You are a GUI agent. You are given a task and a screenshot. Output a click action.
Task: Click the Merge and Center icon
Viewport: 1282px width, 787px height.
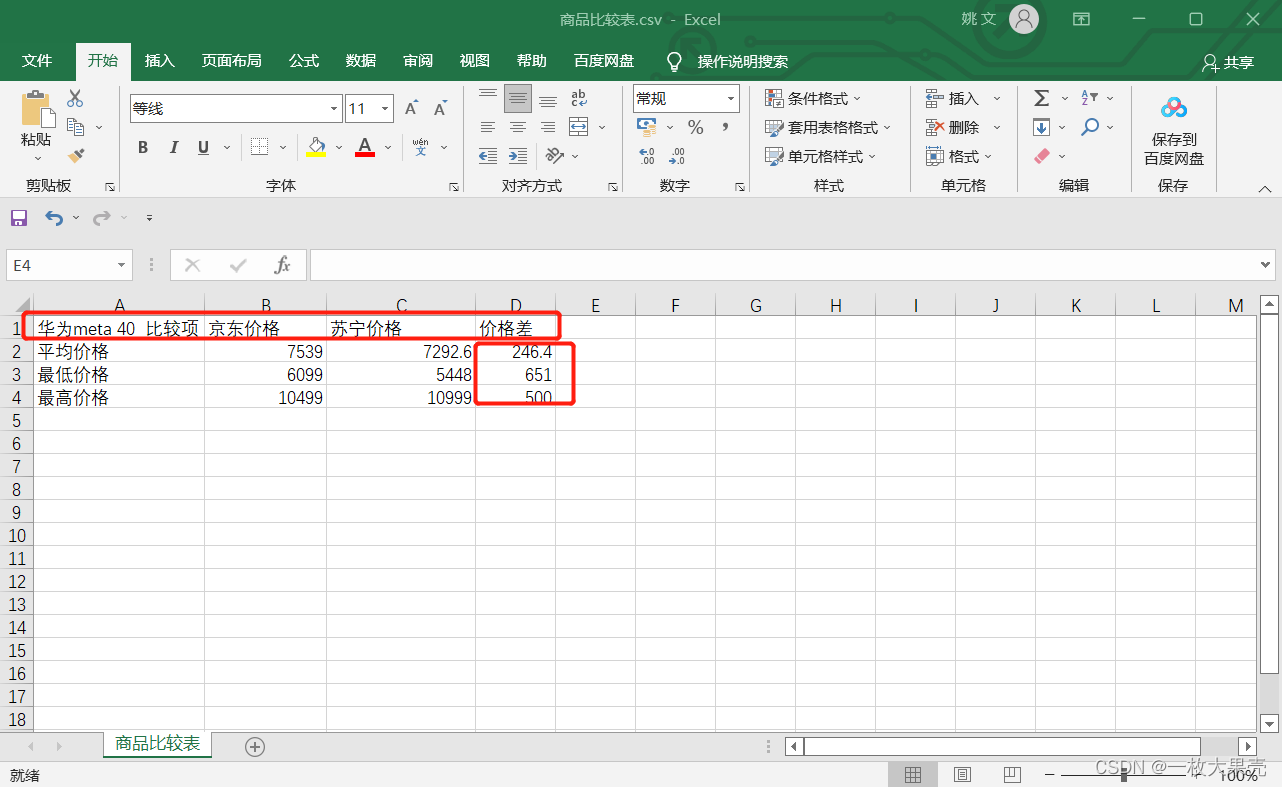tap(579, 127)
